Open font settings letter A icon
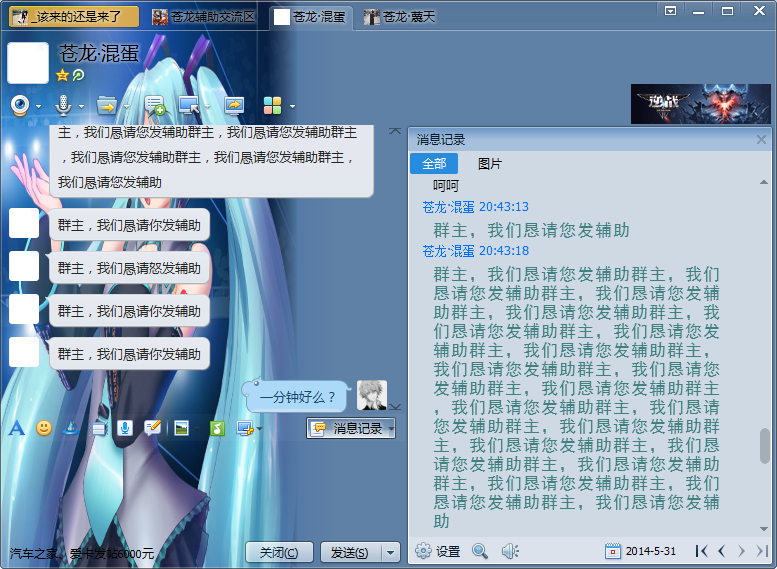This screenshot has height=569, width=777. coord(17,428)
